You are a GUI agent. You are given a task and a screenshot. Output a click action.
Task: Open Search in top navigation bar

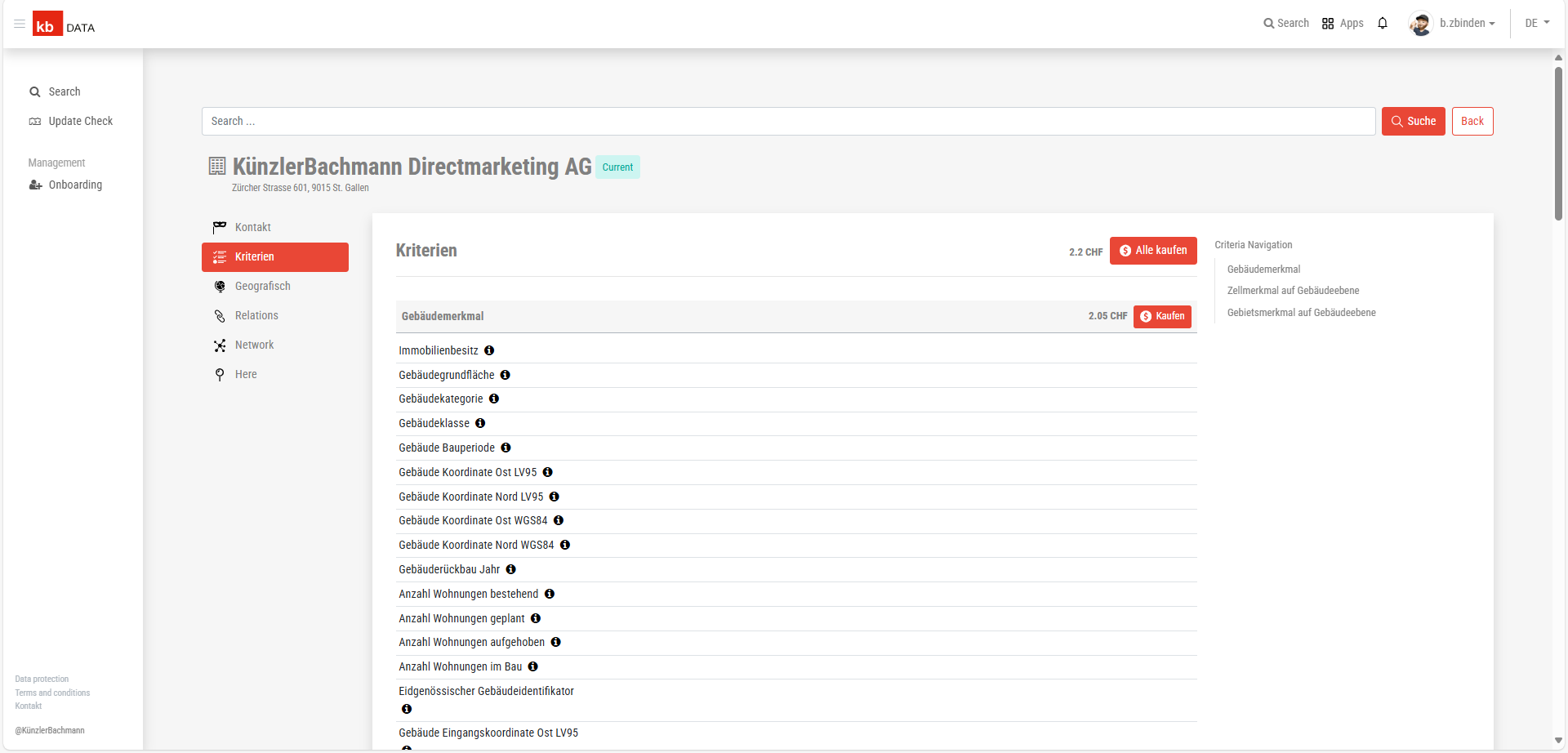pos(1286,23)
